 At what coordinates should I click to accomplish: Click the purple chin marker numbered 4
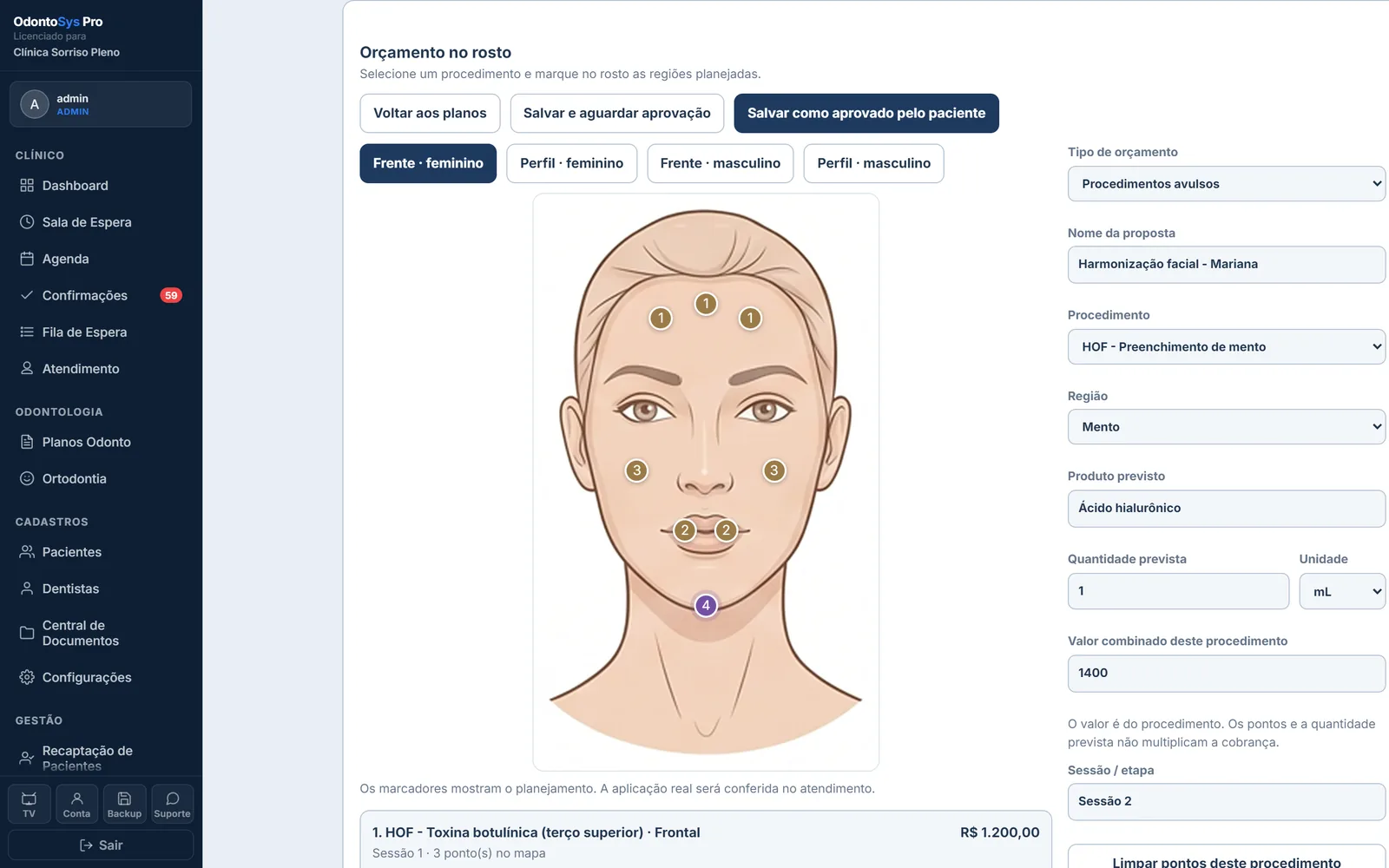coord(706,605)
